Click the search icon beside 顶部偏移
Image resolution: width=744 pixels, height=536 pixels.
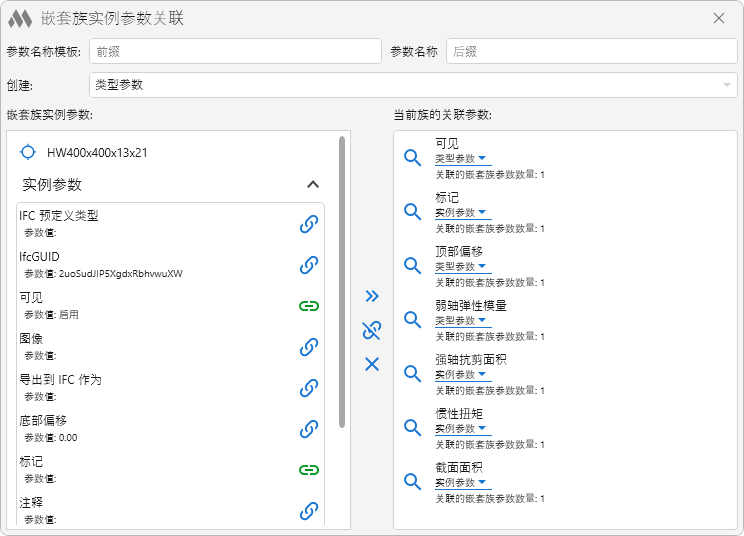(412, 265)
